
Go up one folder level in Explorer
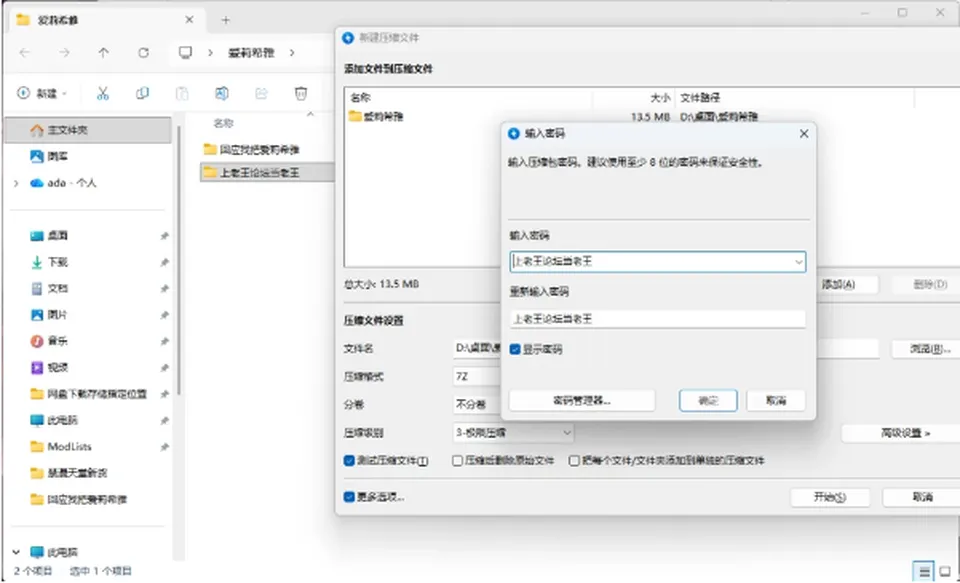pyautogui.click(x=103, y=53)
